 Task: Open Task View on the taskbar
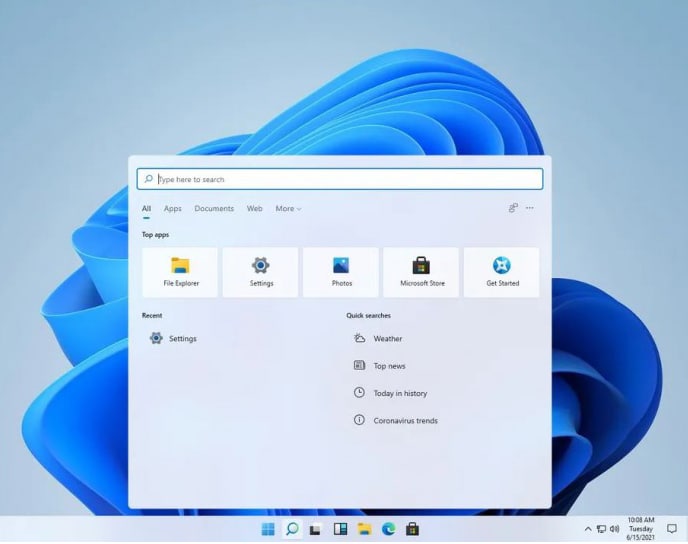pos(315,530)
